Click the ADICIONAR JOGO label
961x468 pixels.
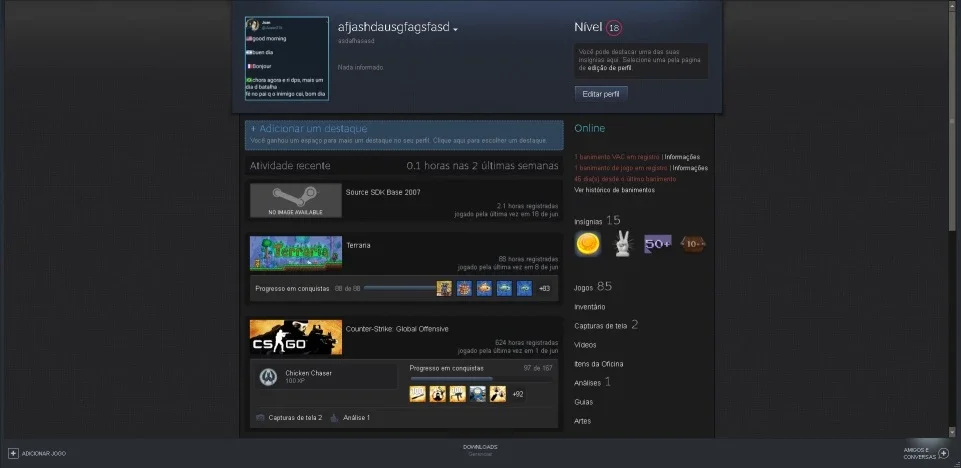click(44, 454)
